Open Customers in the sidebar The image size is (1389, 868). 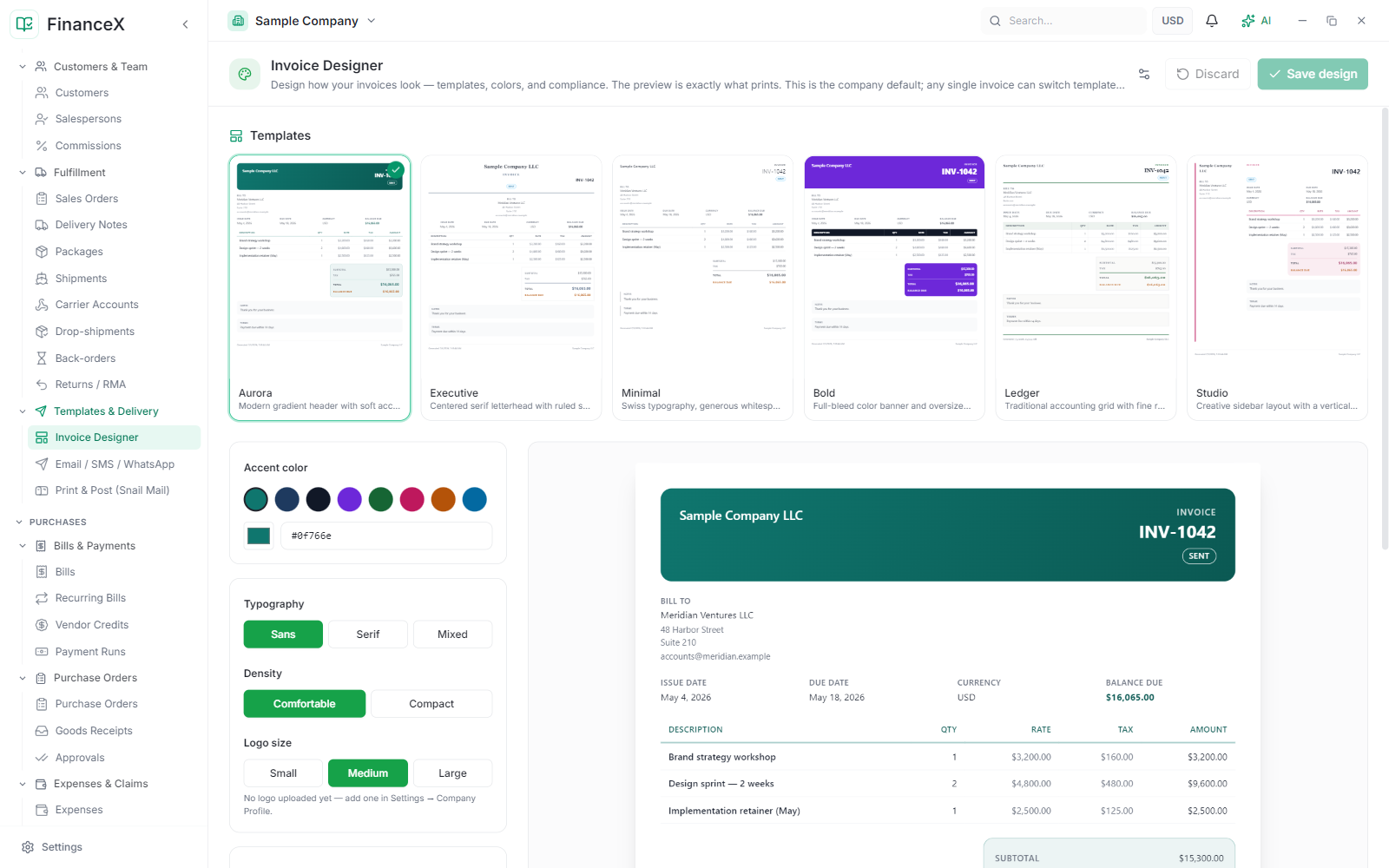click(x=114, y=93)
